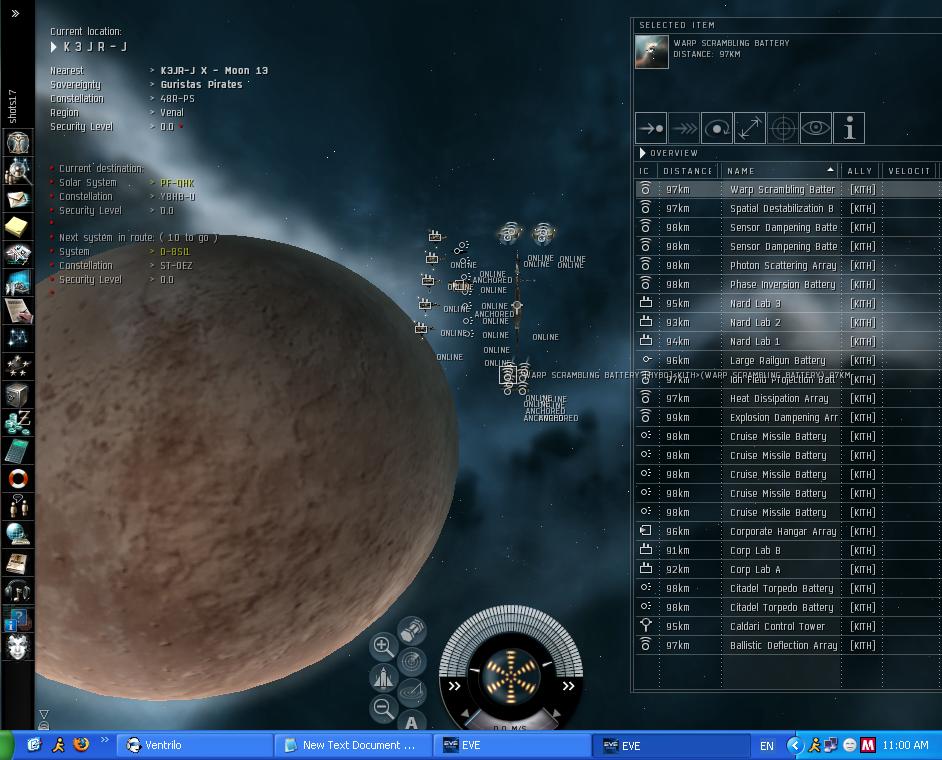Click next system D-BSI1 link
The width and height of the screenshot is (942, 760).
pyautogui.click(x=175, y=252)
